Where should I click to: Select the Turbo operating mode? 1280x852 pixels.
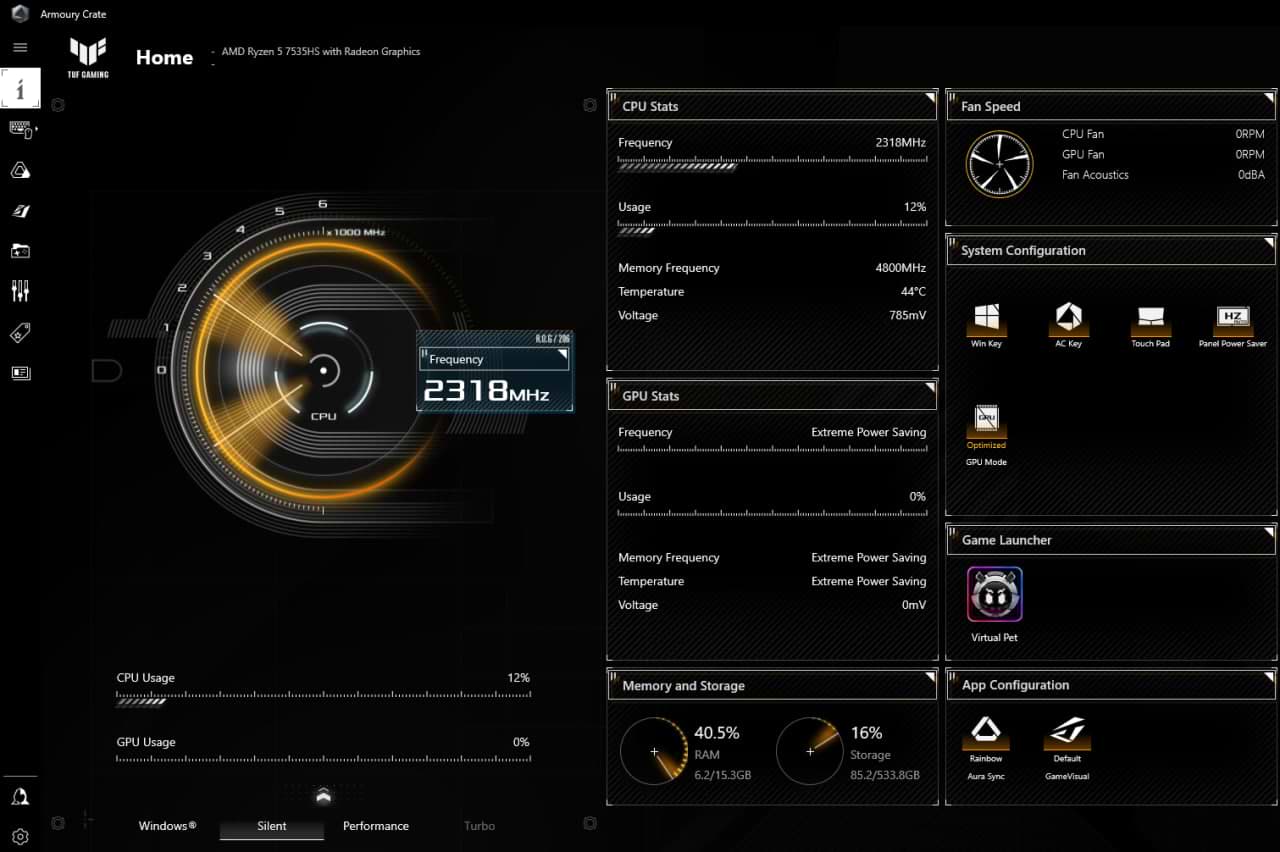click(x=479, y=826)
